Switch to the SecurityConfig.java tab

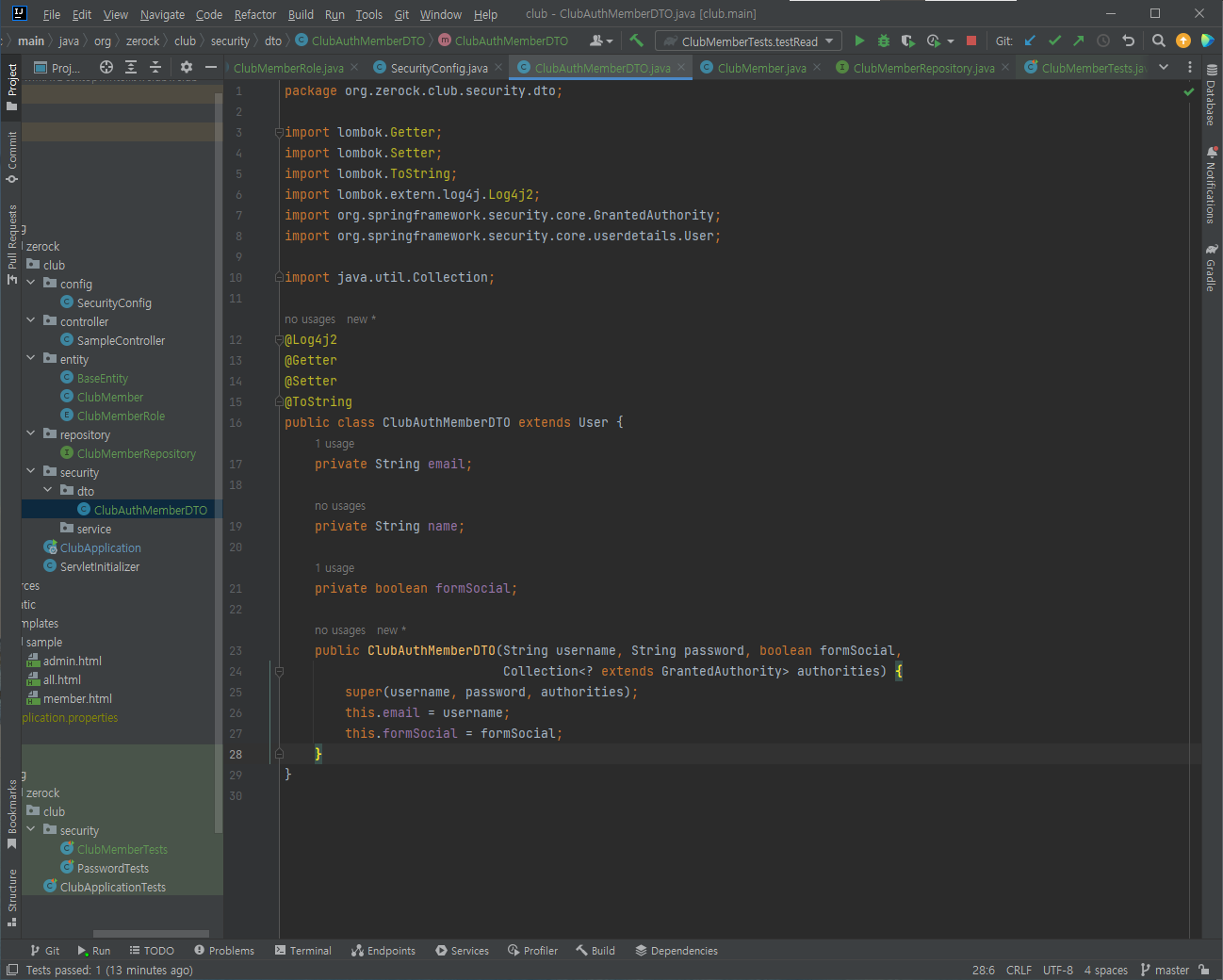438,68
